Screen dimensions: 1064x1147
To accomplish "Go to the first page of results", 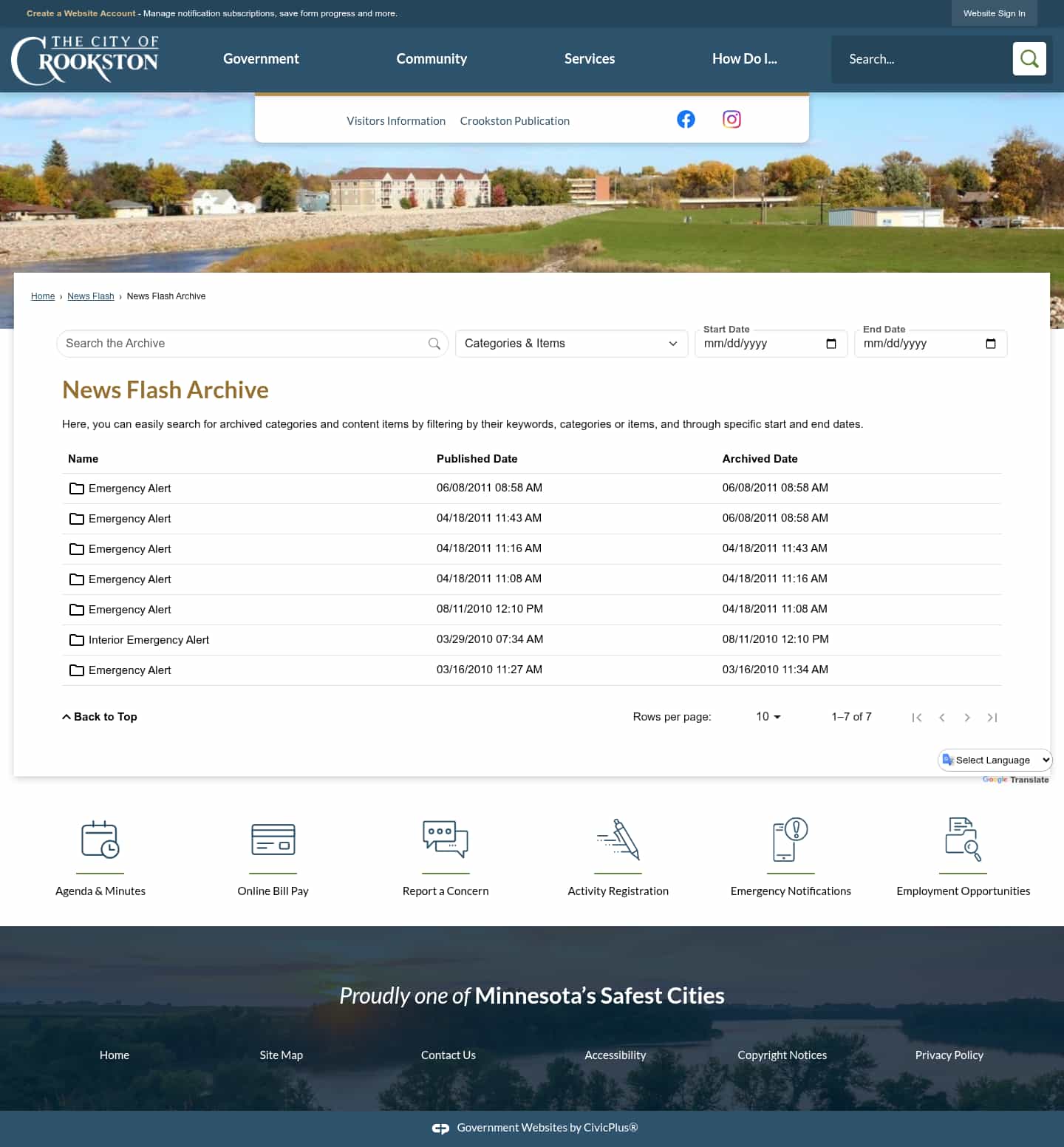I will (917, 718).
